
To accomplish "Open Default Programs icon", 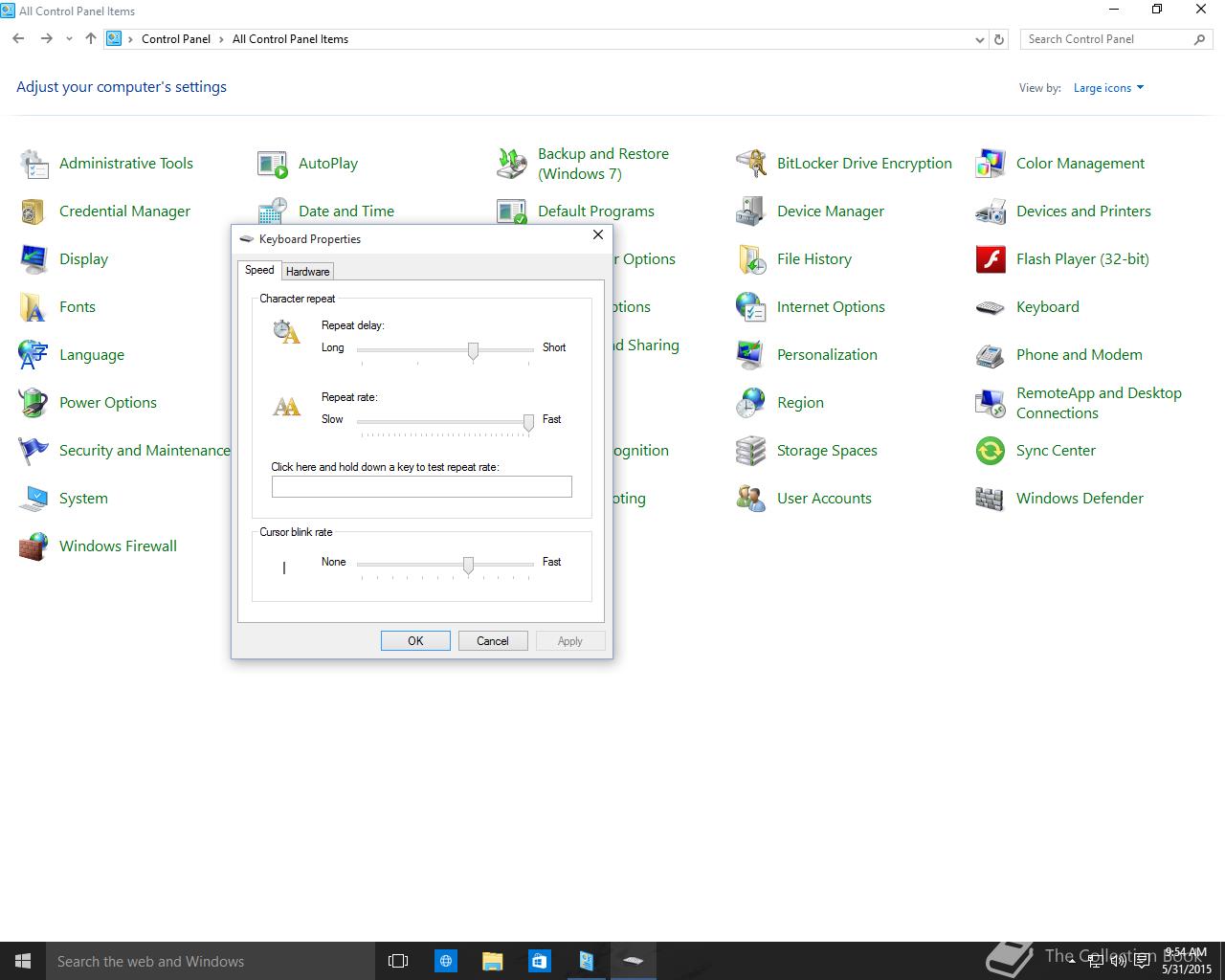I will (x=512, y=211).
